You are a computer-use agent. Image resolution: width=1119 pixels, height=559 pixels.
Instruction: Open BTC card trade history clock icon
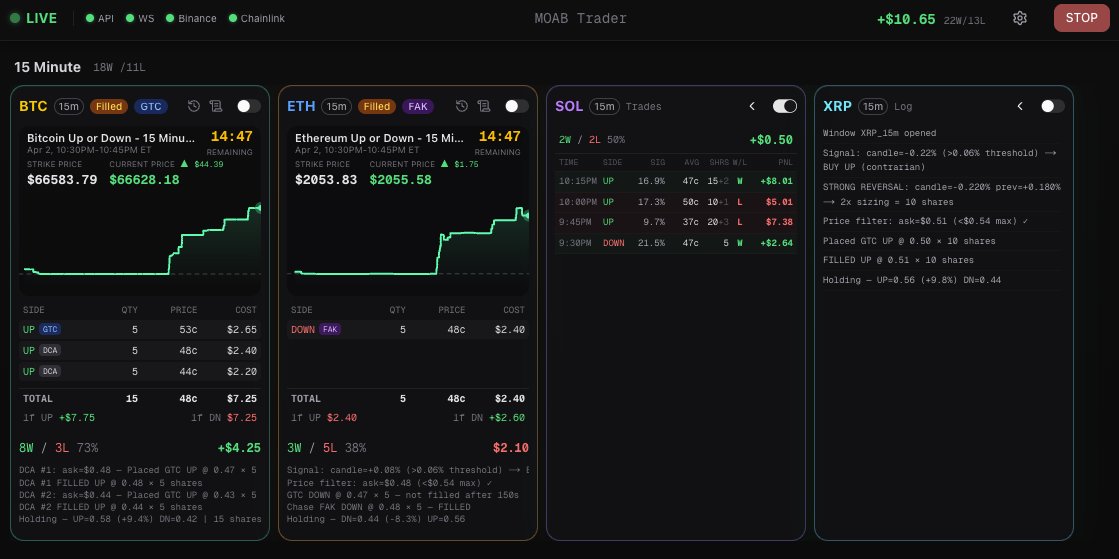[x=194, y=106]
